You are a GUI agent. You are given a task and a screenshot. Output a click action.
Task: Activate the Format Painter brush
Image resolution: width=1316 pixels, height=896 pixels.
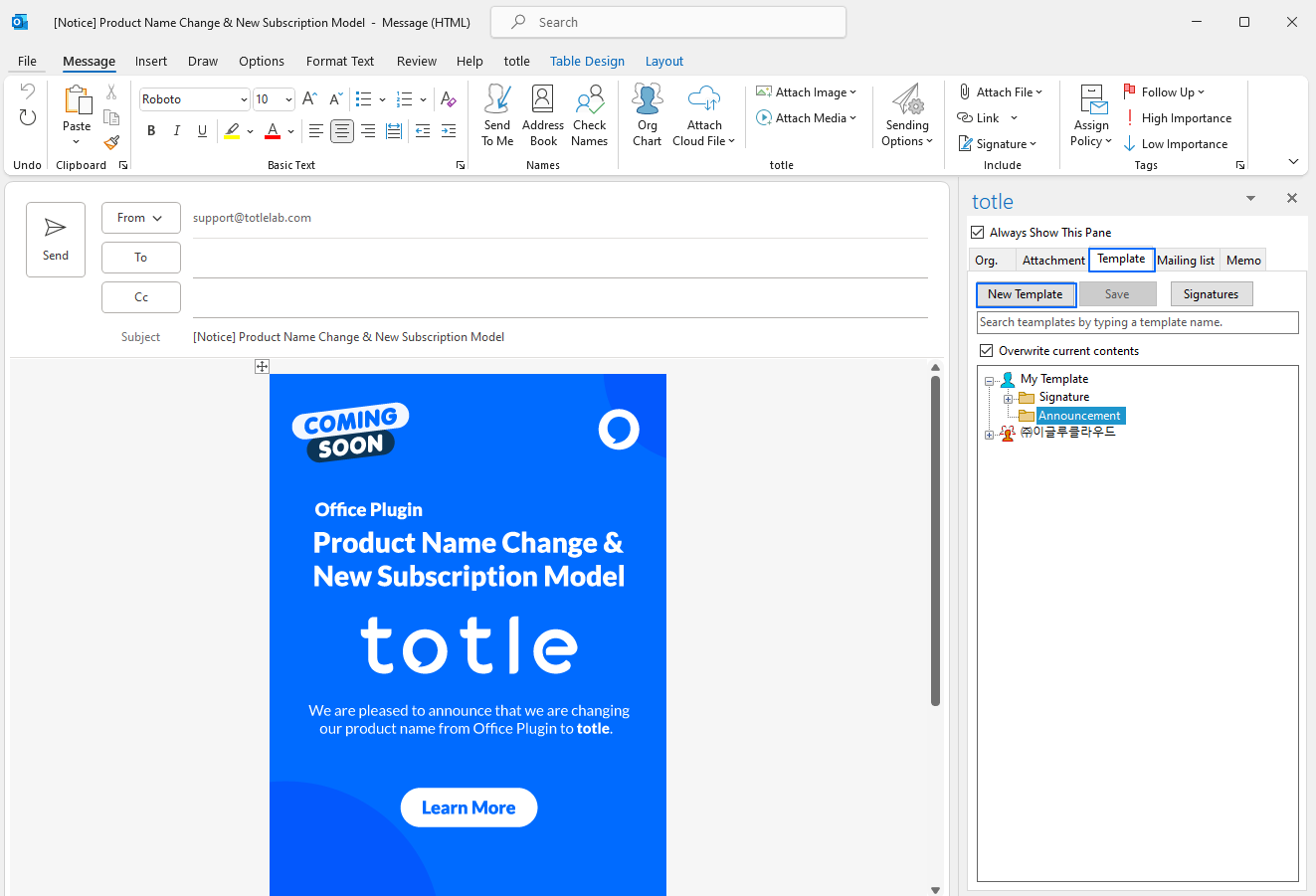pos(111,143)
